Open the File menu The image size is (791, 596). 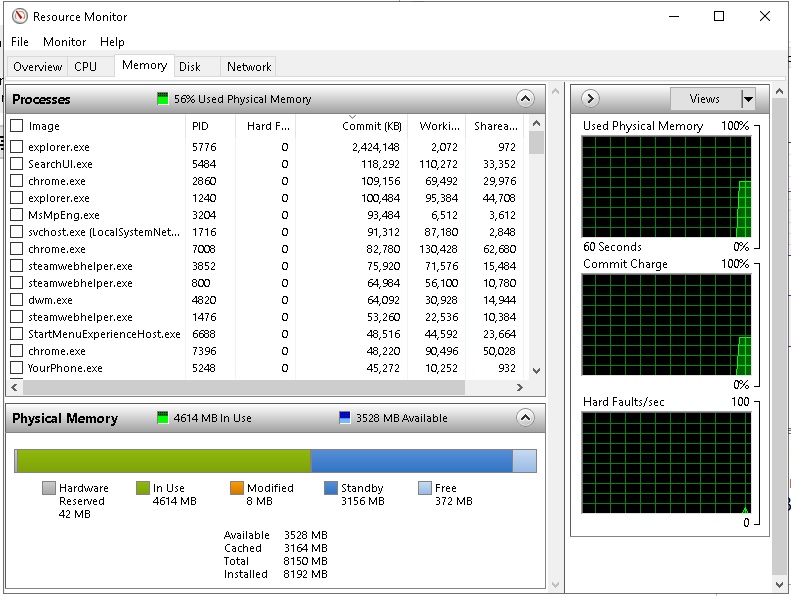[x=20, y=42]
